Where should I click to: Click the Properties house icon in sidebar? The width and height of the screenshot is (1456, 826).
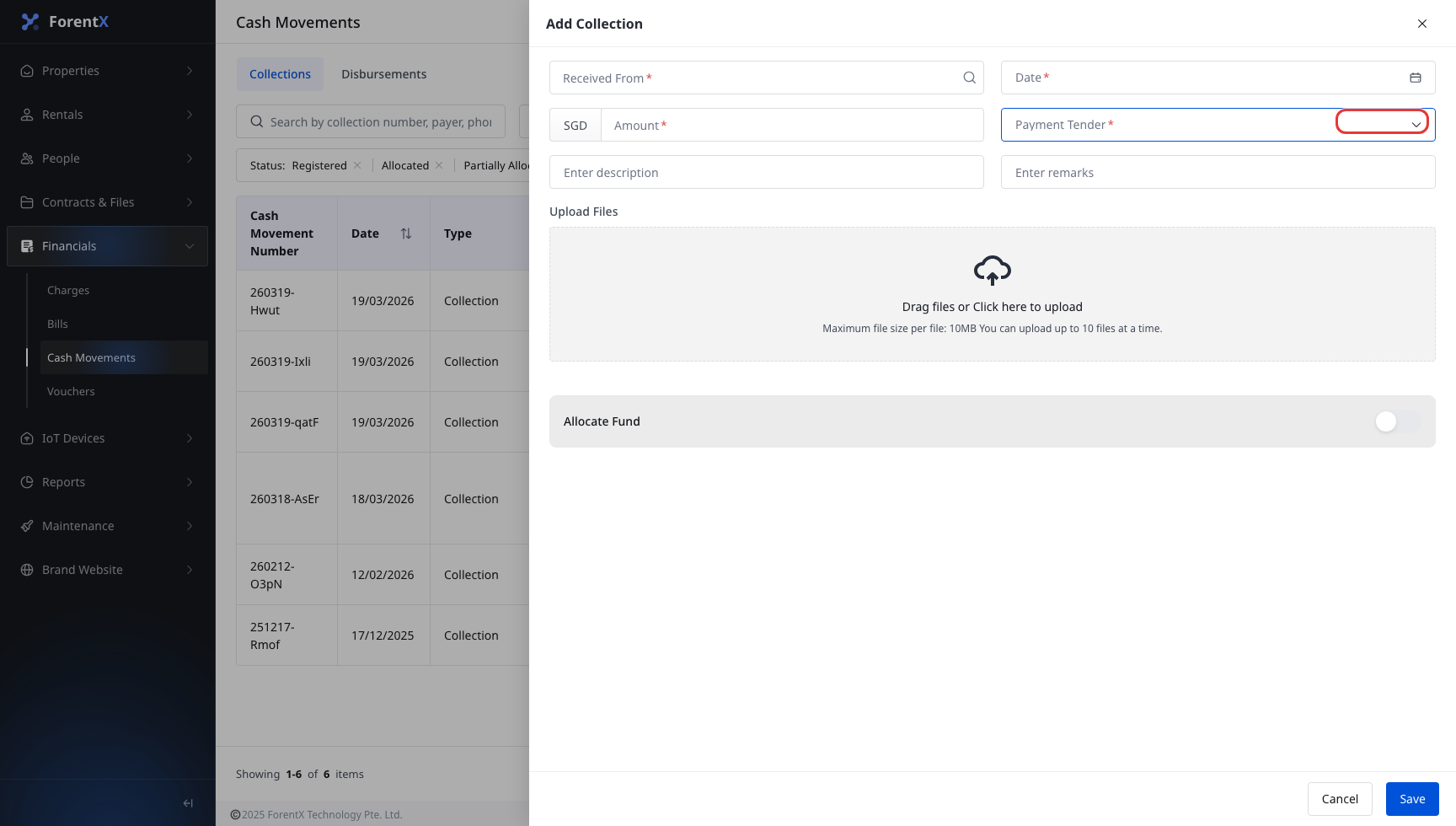27,71
